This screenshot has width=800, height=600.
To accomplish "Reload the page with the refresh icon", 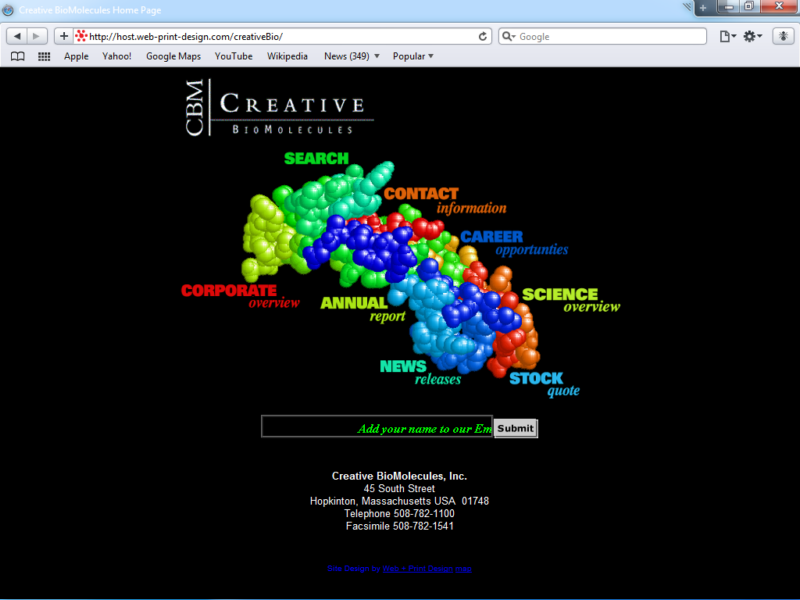I will [x=482, y=36].
